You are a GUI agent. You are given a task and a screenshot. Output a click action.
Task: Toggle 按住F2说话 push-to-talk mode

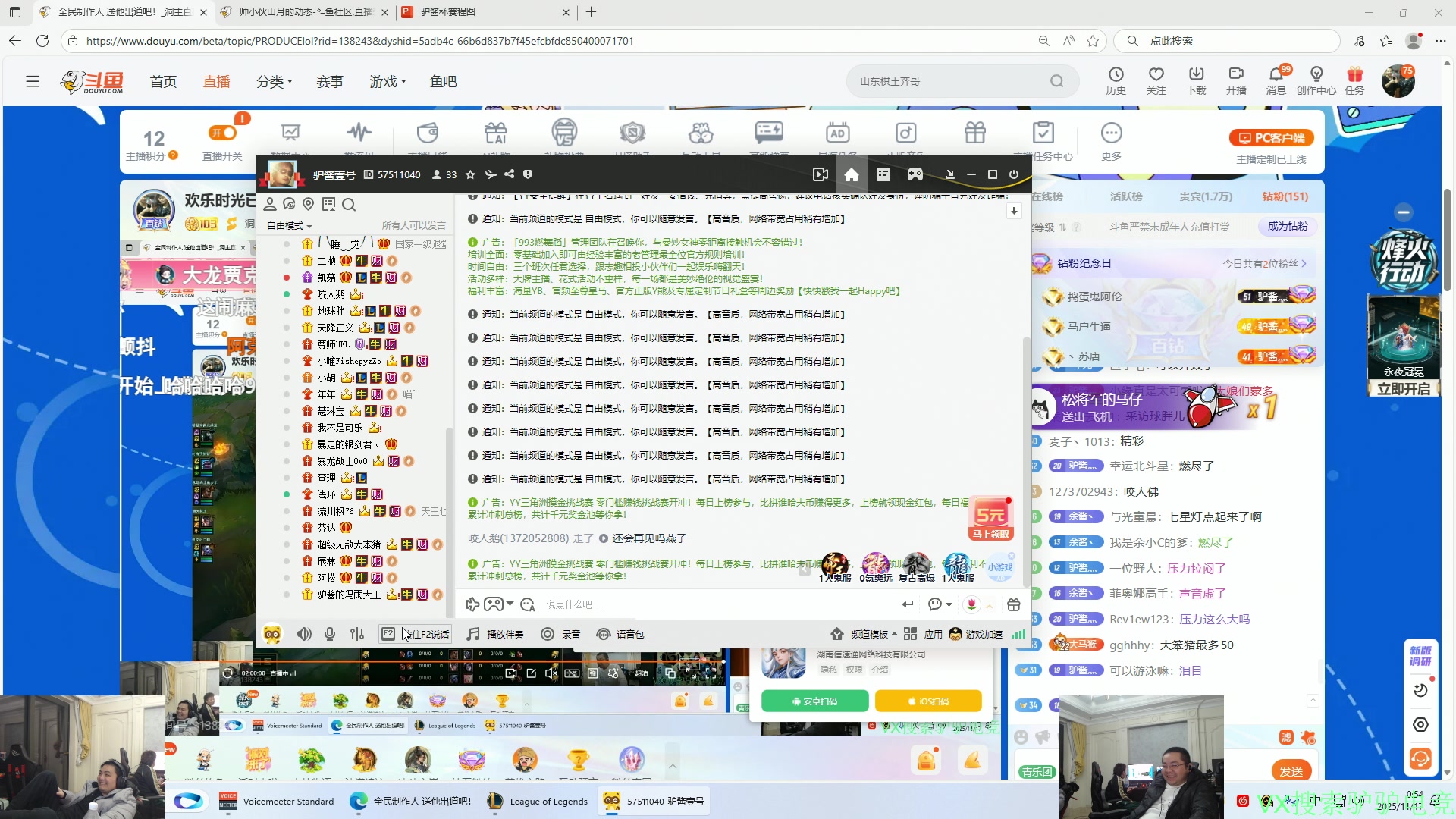(416, 634)
